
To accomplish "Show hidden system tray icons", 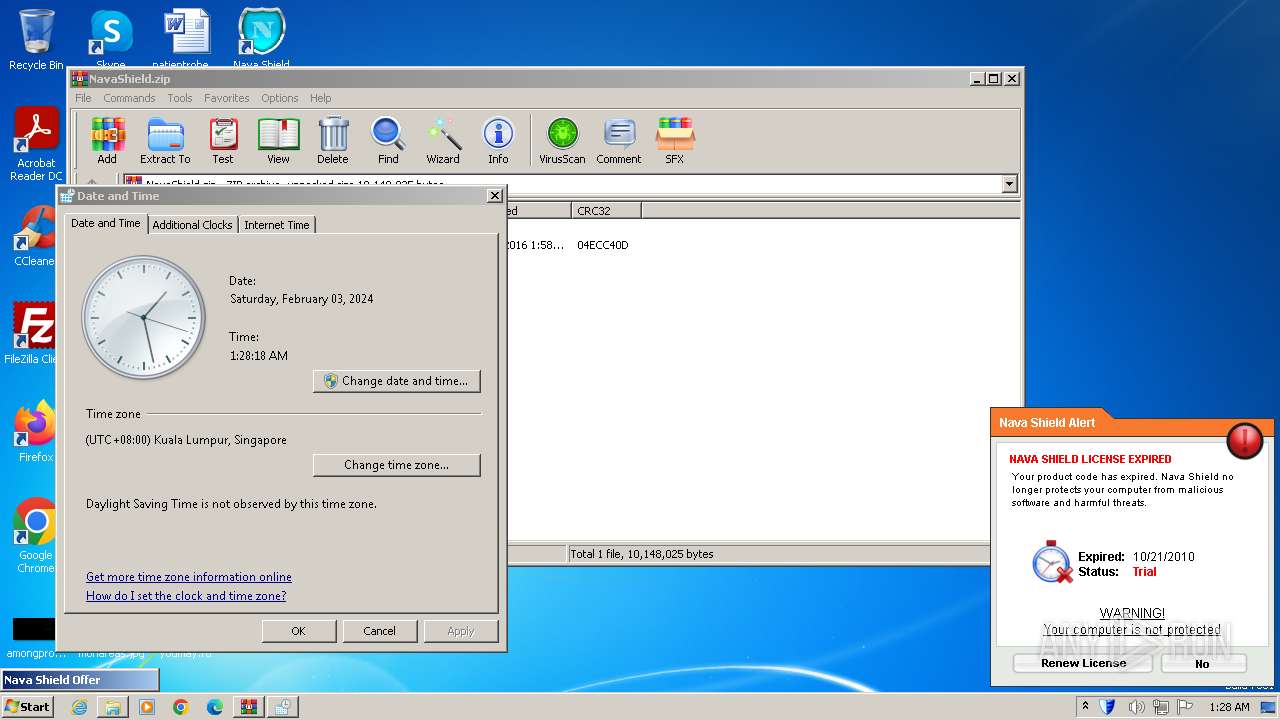I will pos(1086,707).
